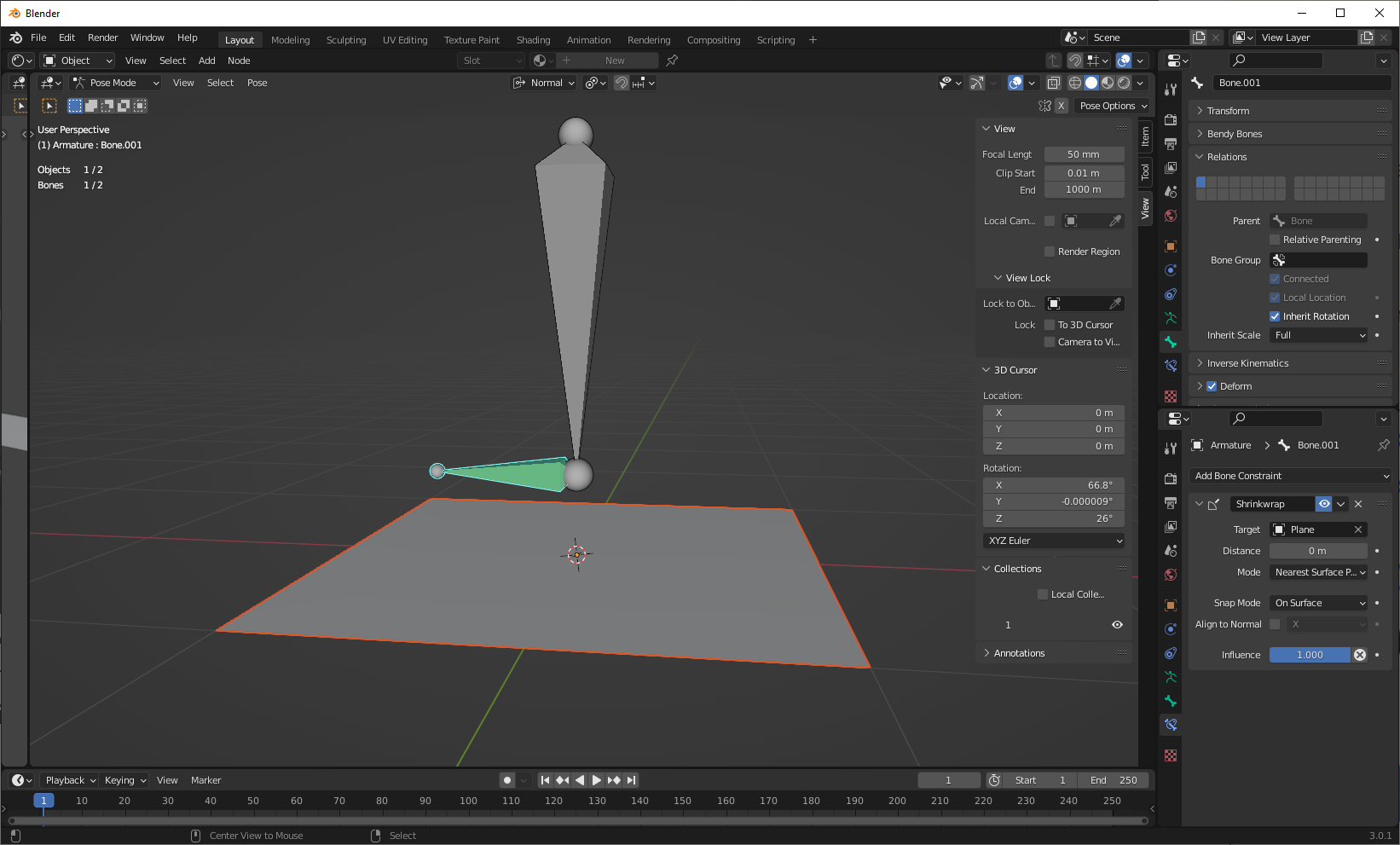Open the Pose menu in viewport
The height and width of the screenshot is (845, 1400).
pos(257,83)
